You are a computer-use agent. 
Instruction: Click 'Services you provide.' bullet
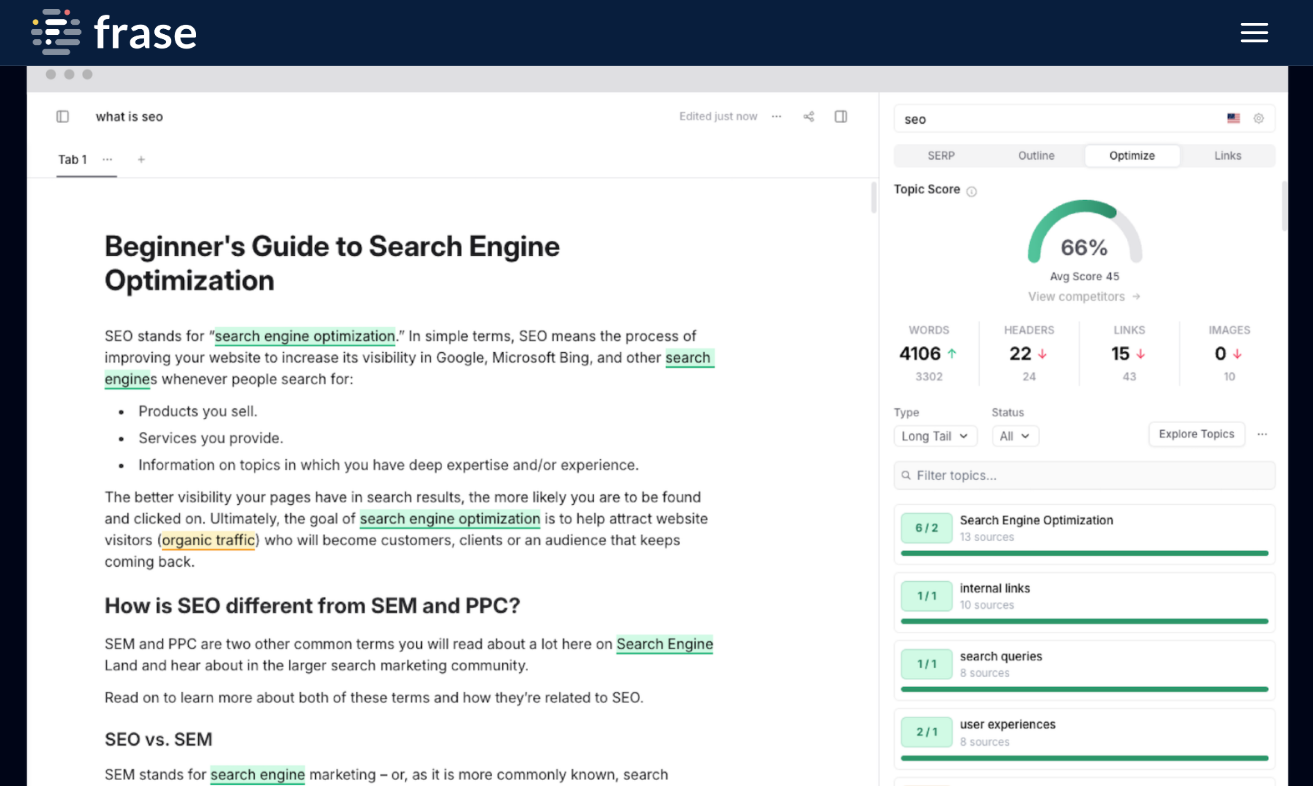click(x=211, y=438)
